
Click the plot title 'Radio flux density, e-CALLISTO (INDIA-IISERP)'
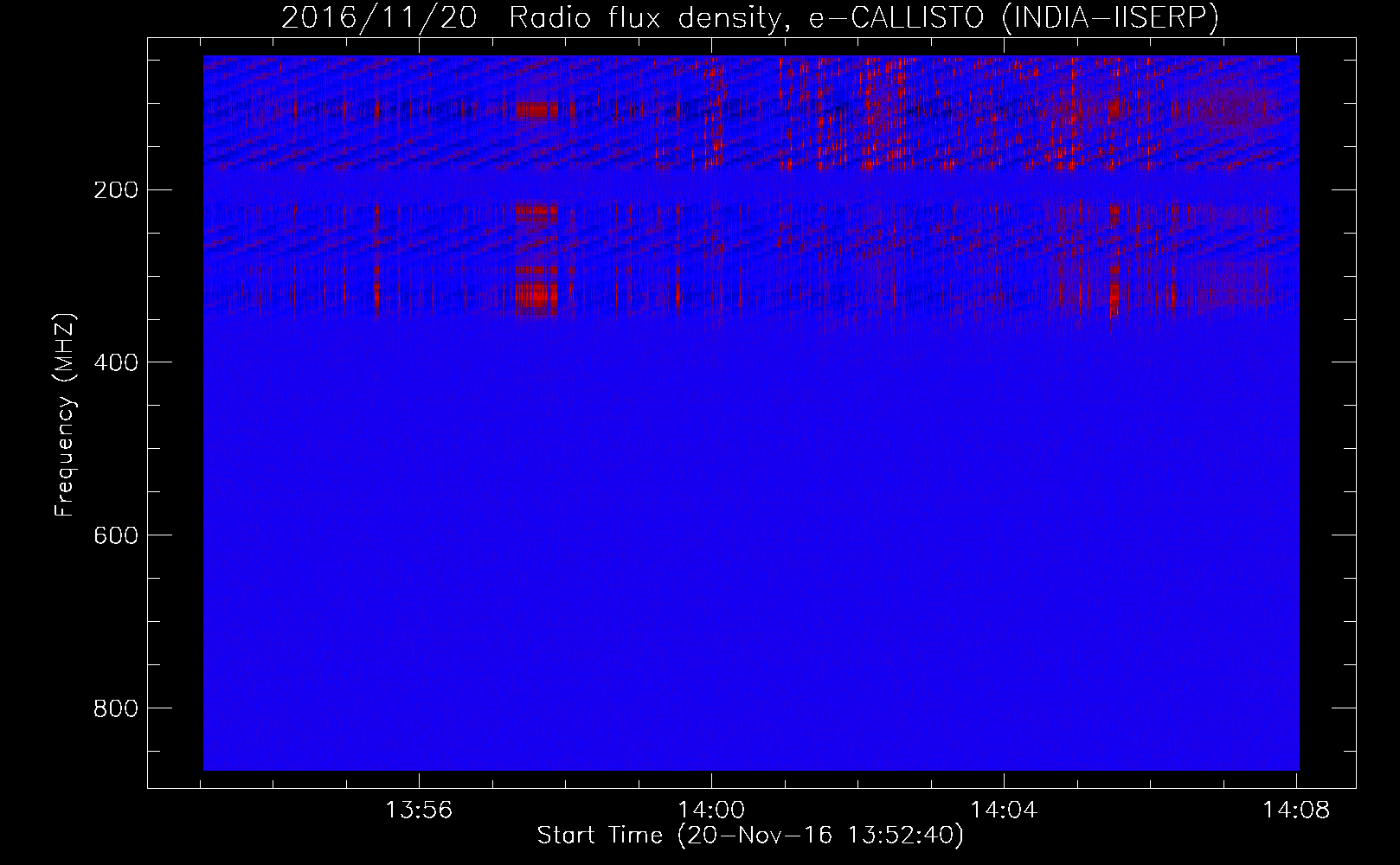864,18
